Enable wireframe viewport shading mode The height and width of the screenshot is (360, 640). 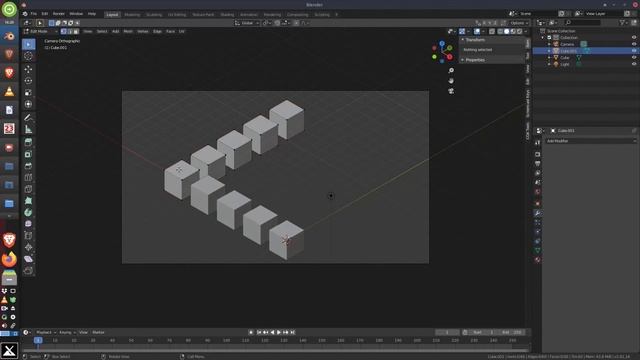coord(500,31)
